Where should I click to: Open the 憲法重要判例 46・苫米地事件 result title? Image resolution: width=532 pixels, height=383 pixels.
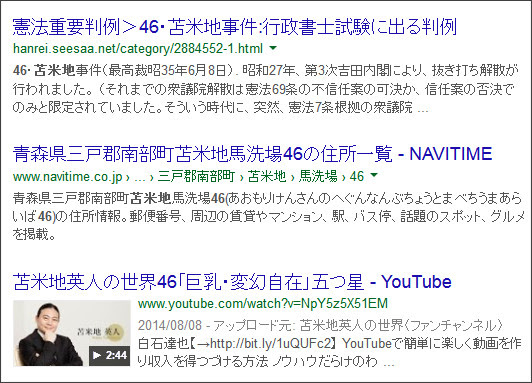235,27
